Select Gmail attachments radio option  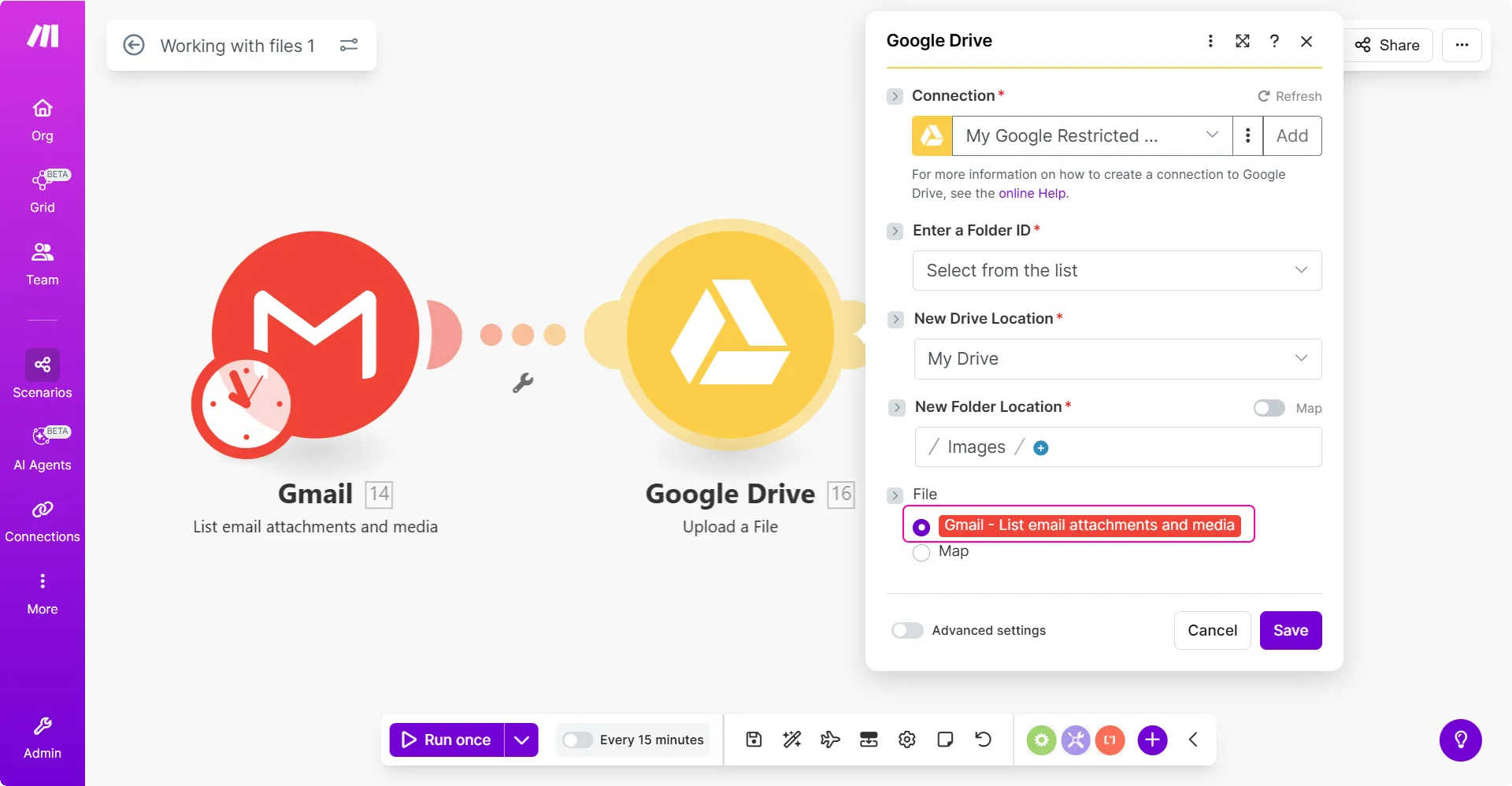tap(921, 527)
